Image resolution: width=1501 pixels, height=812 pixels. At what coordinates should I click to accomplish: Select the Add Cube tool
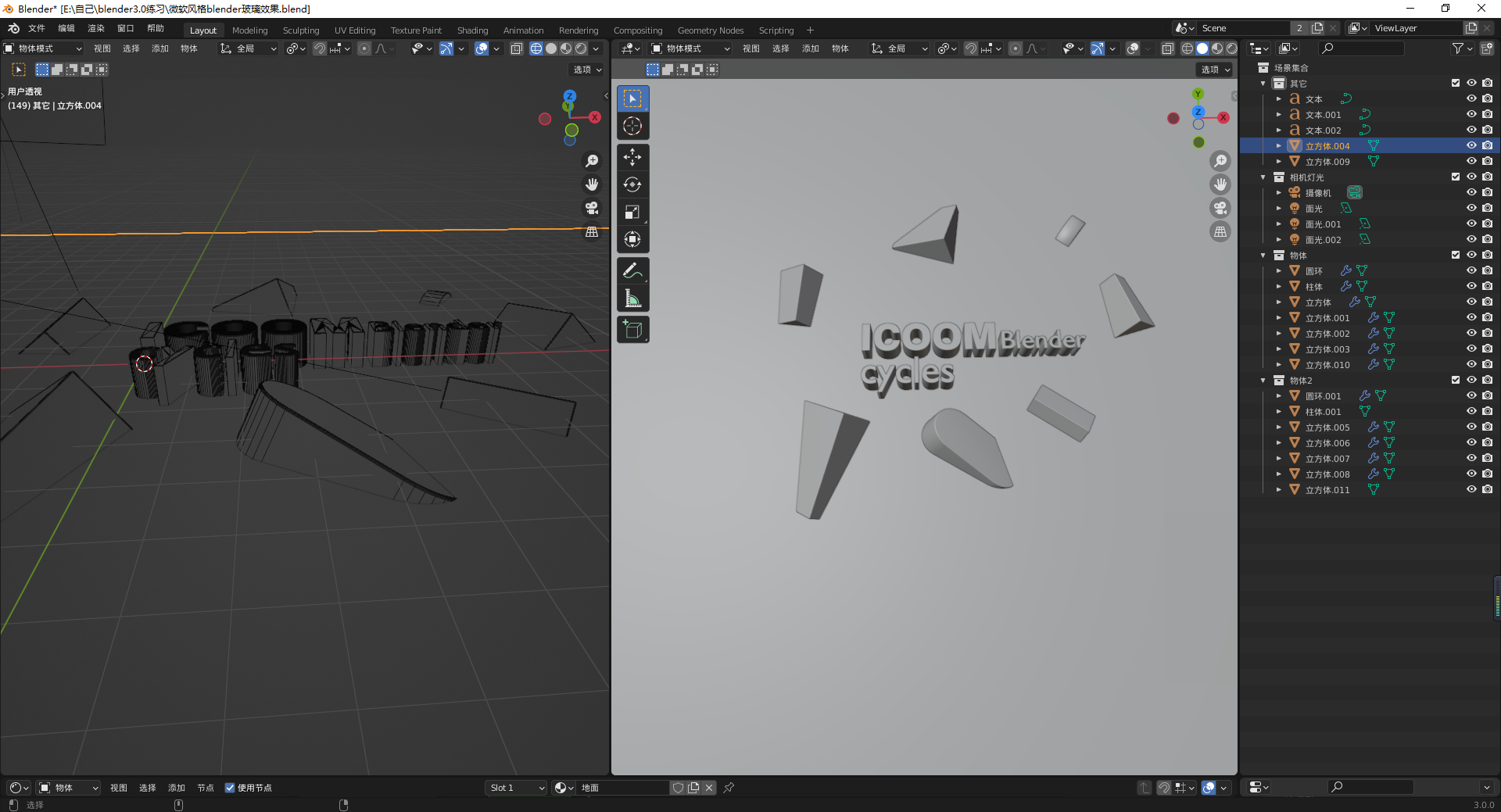[x=632, y=330]
